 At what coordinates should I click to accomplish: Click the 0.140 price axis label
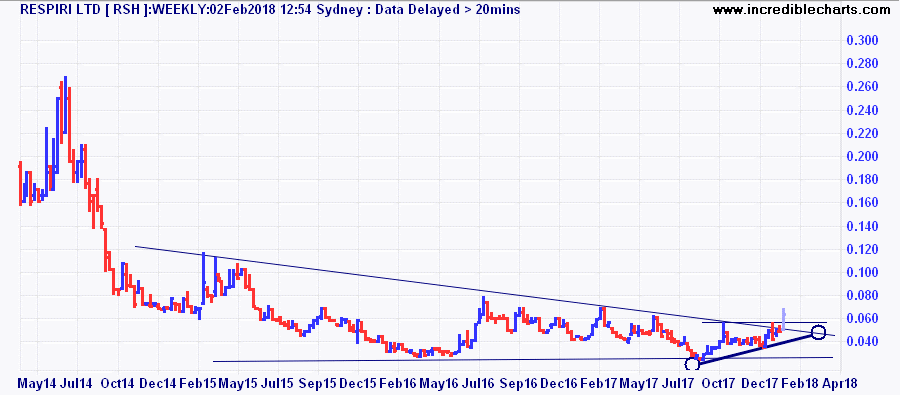pyautogui.click(x=863, y=226)
